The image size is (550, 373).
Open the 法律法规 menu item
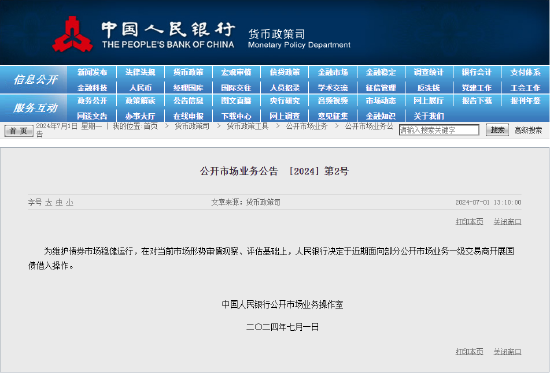coord(140,72)
